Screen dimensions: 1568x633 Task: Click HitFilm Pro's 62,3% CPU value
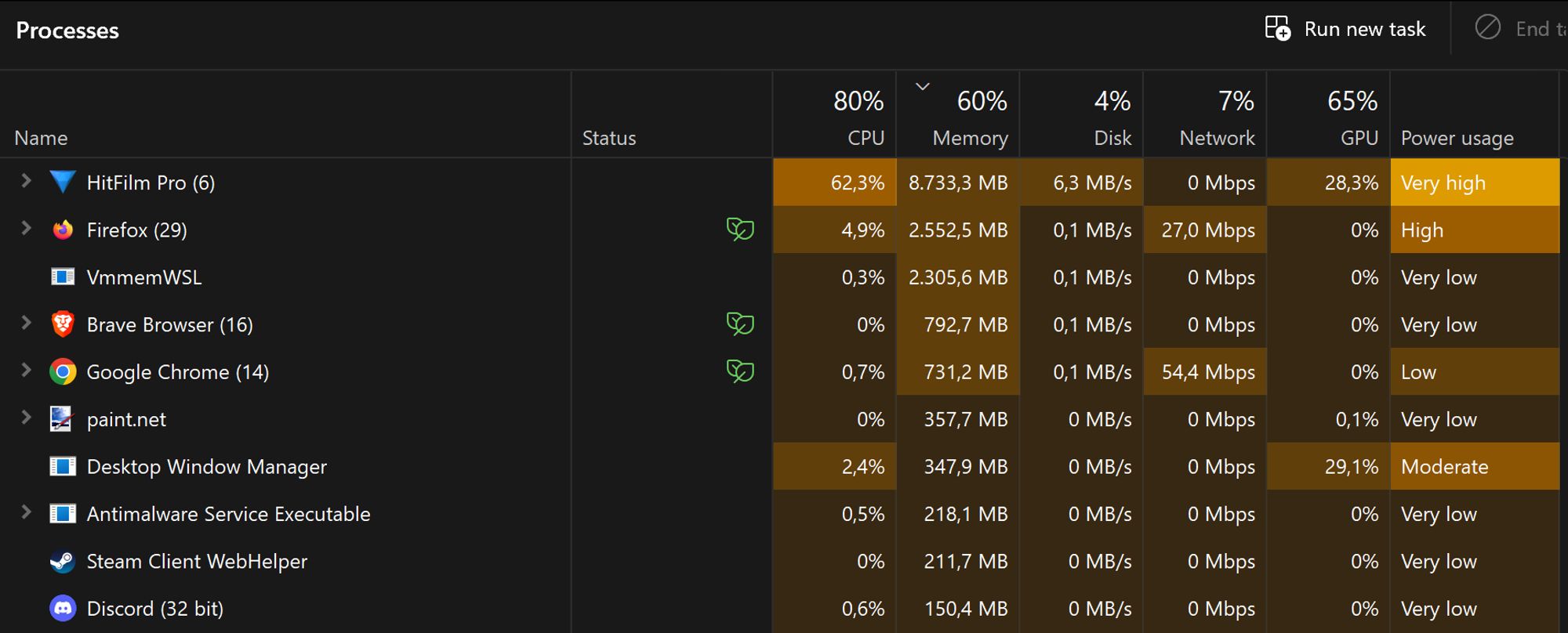(858, 183)
